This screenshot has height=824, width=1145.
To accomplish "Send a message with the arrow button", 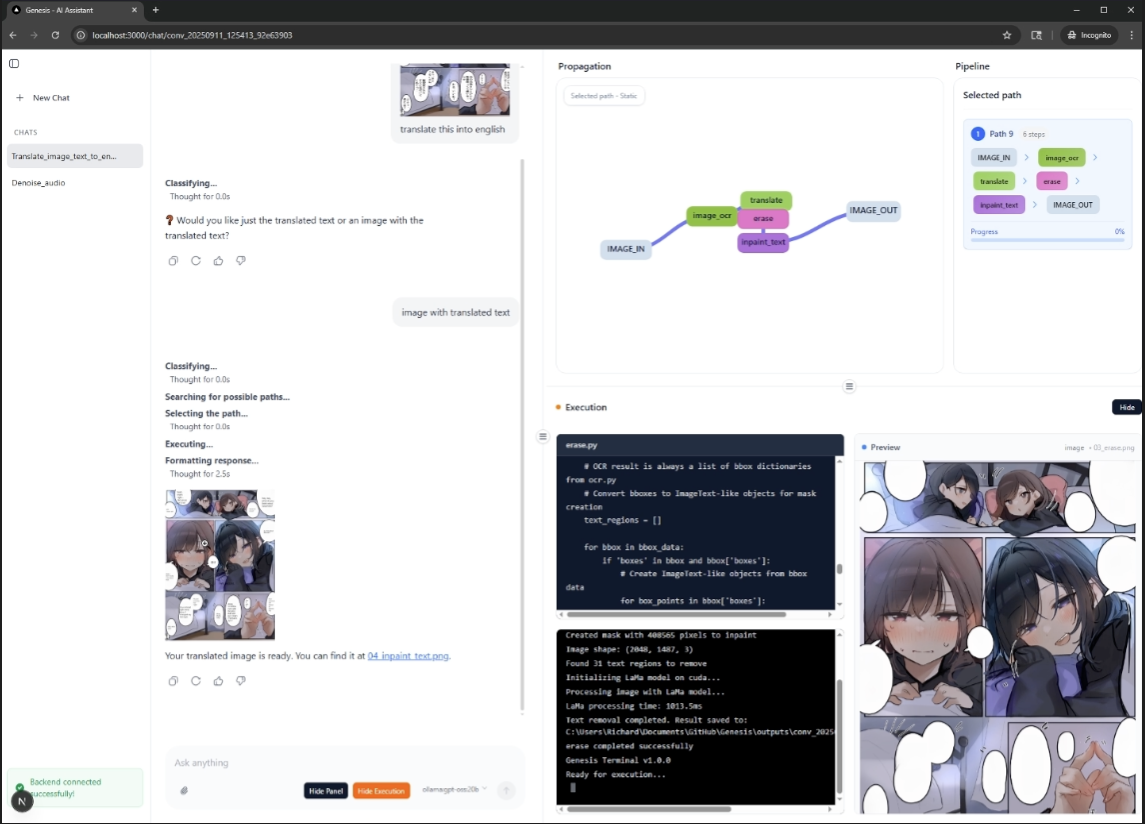I will tap(507, 790).
